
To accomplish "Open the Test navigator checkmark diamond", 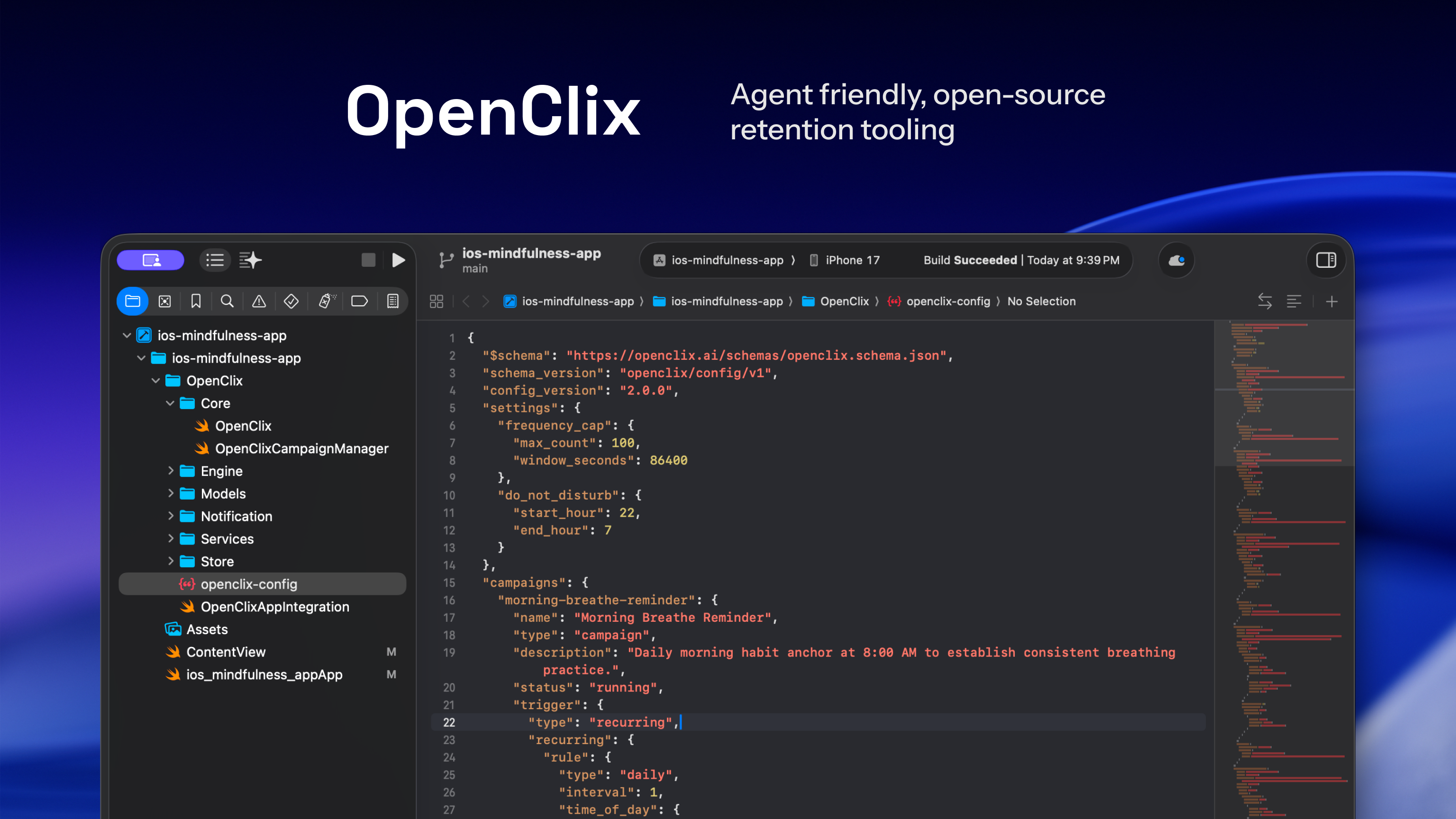I will [x=291, y=300].
